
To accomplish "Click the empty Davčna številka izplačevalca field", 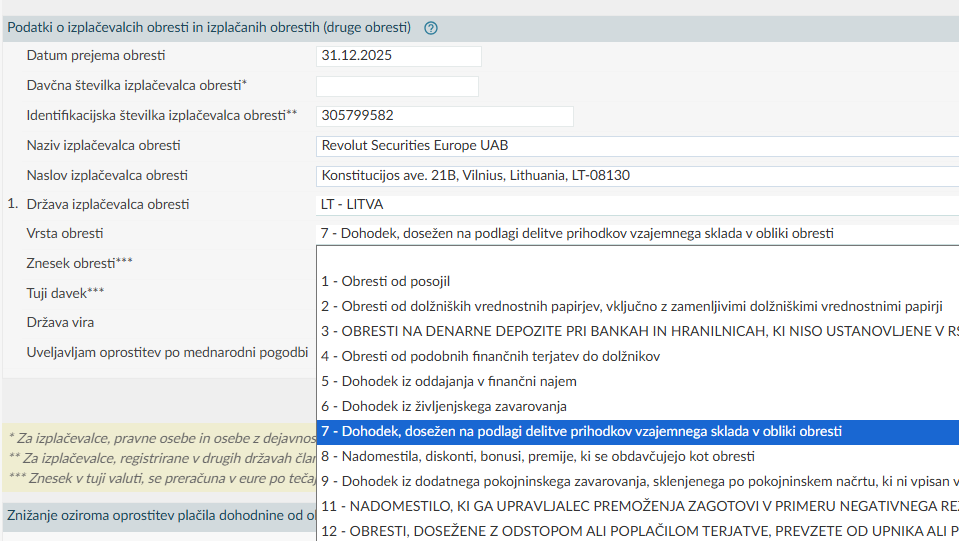I will point(397,86).
